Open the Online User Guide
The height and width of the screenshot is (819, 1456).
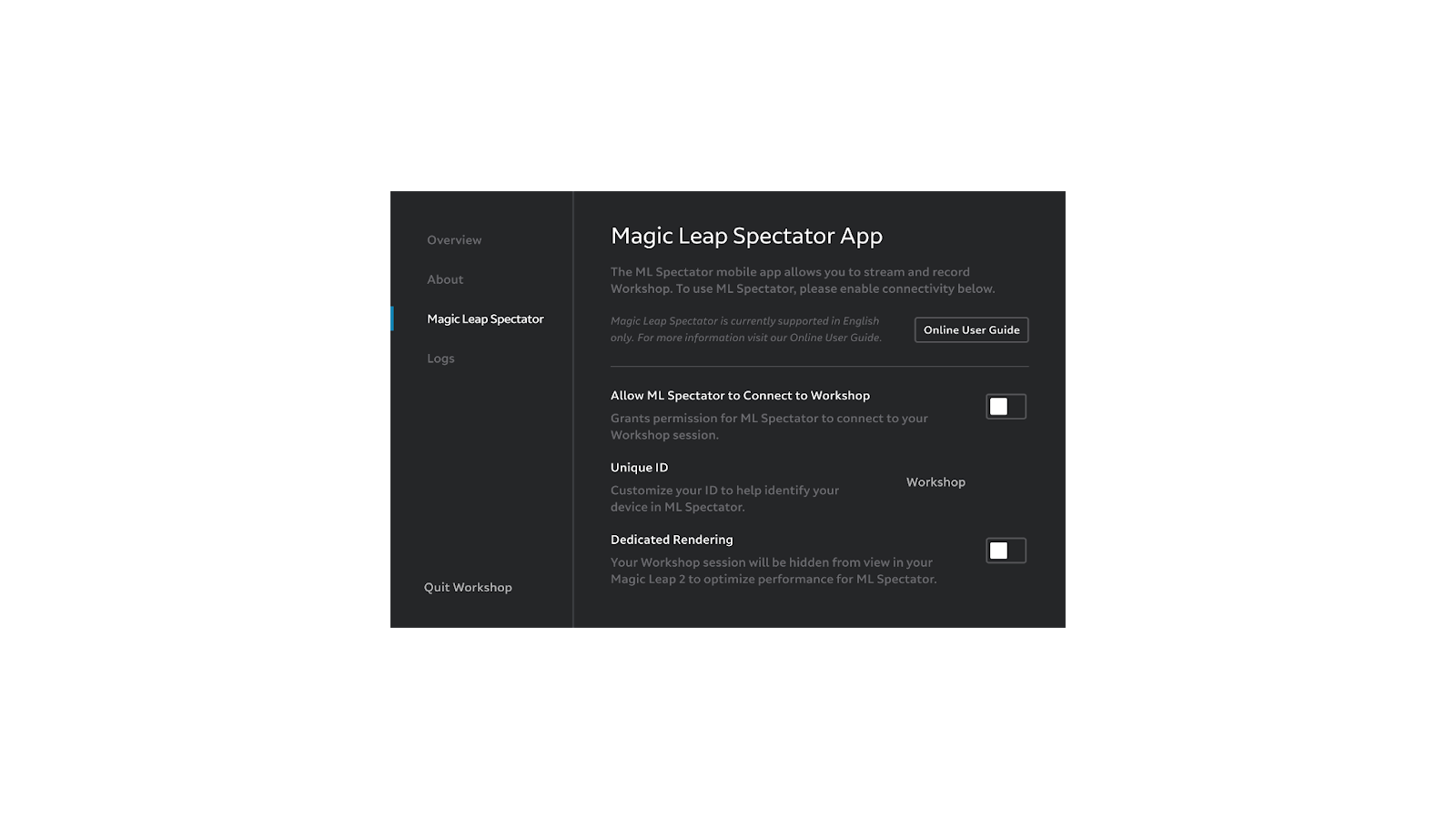pos(970,329)
